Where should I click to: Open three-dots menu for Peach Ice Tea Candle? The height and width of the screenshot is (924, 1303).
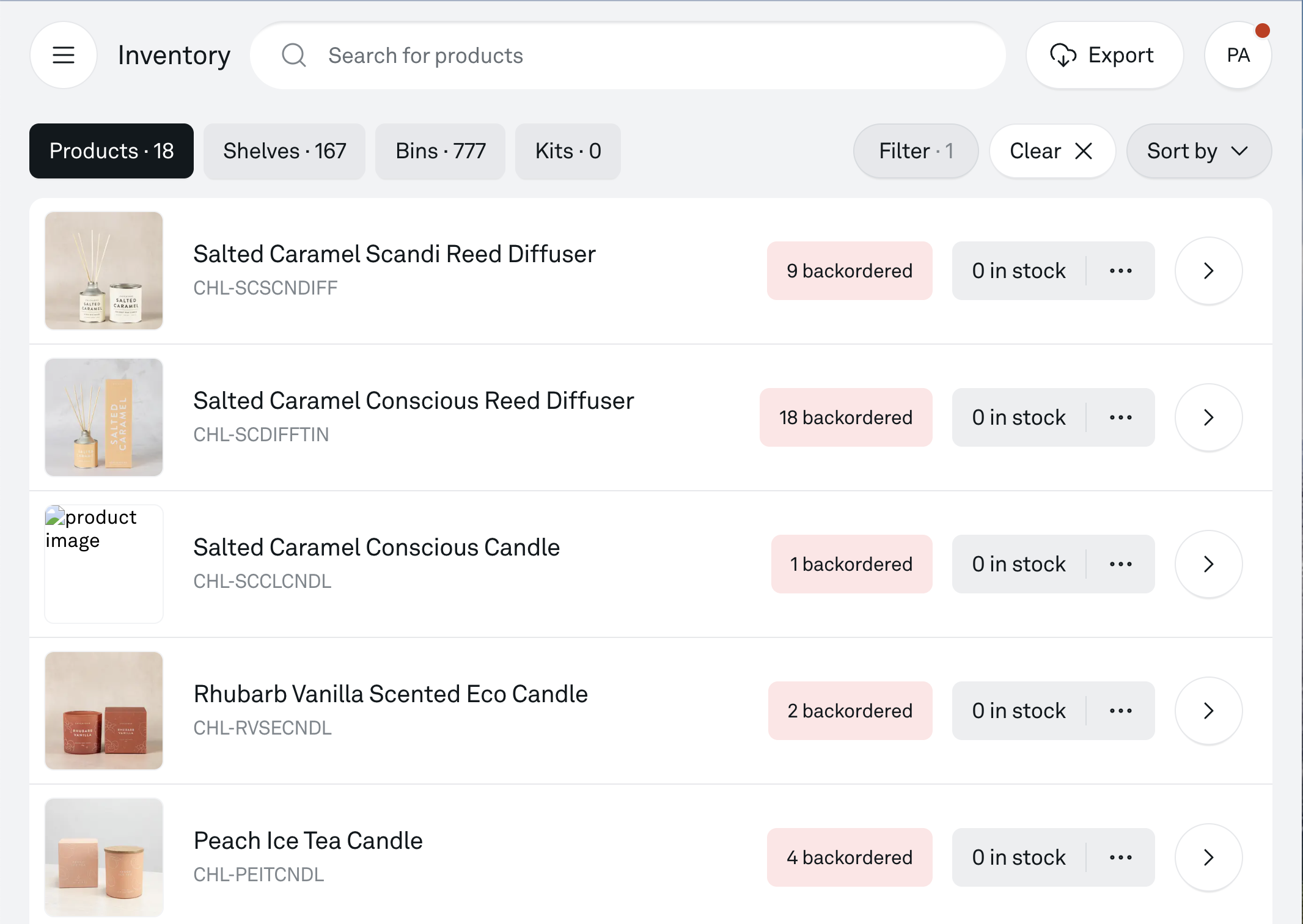(x=1120, y=857)
